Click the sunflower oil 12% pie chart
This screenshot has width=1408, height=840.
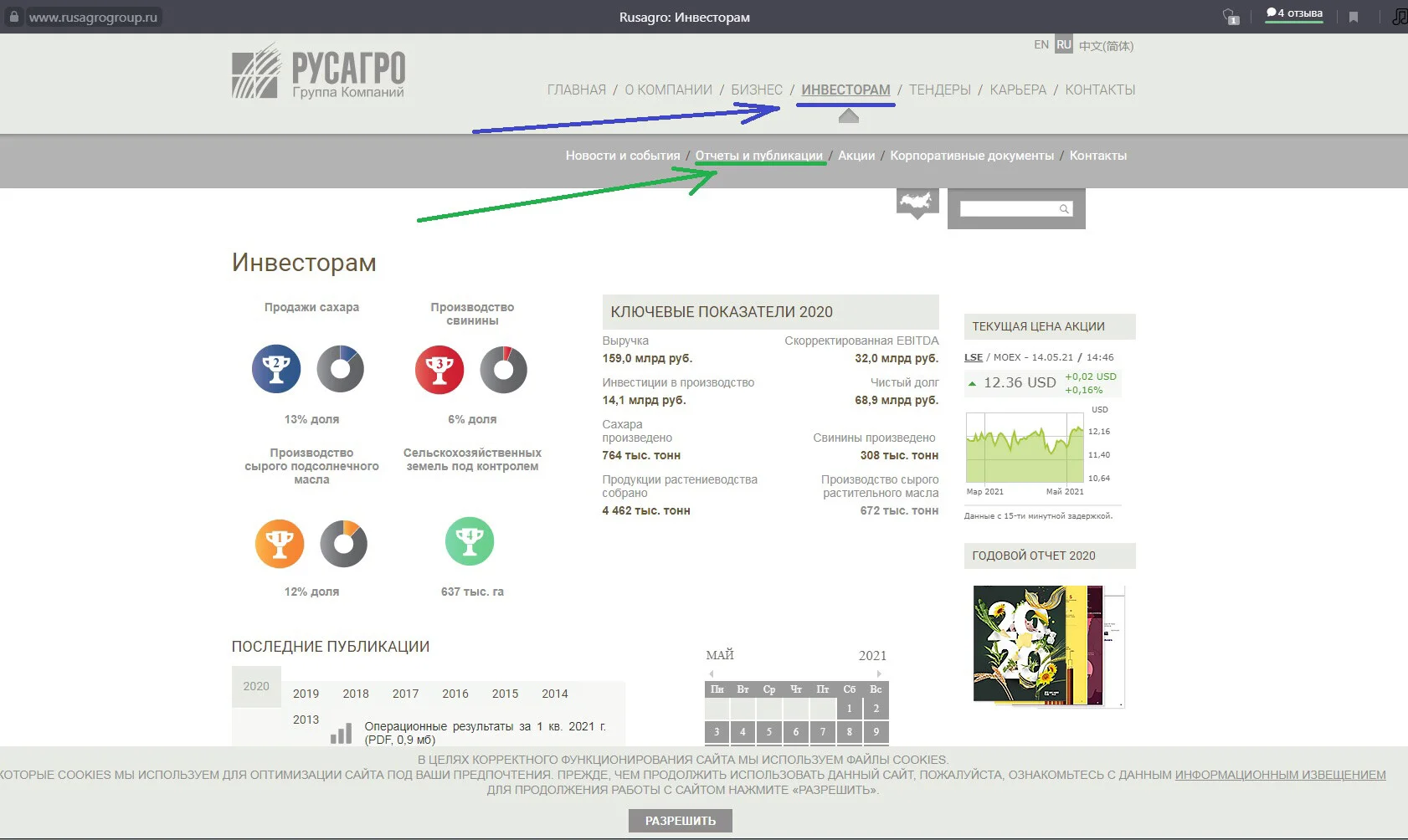344,544
